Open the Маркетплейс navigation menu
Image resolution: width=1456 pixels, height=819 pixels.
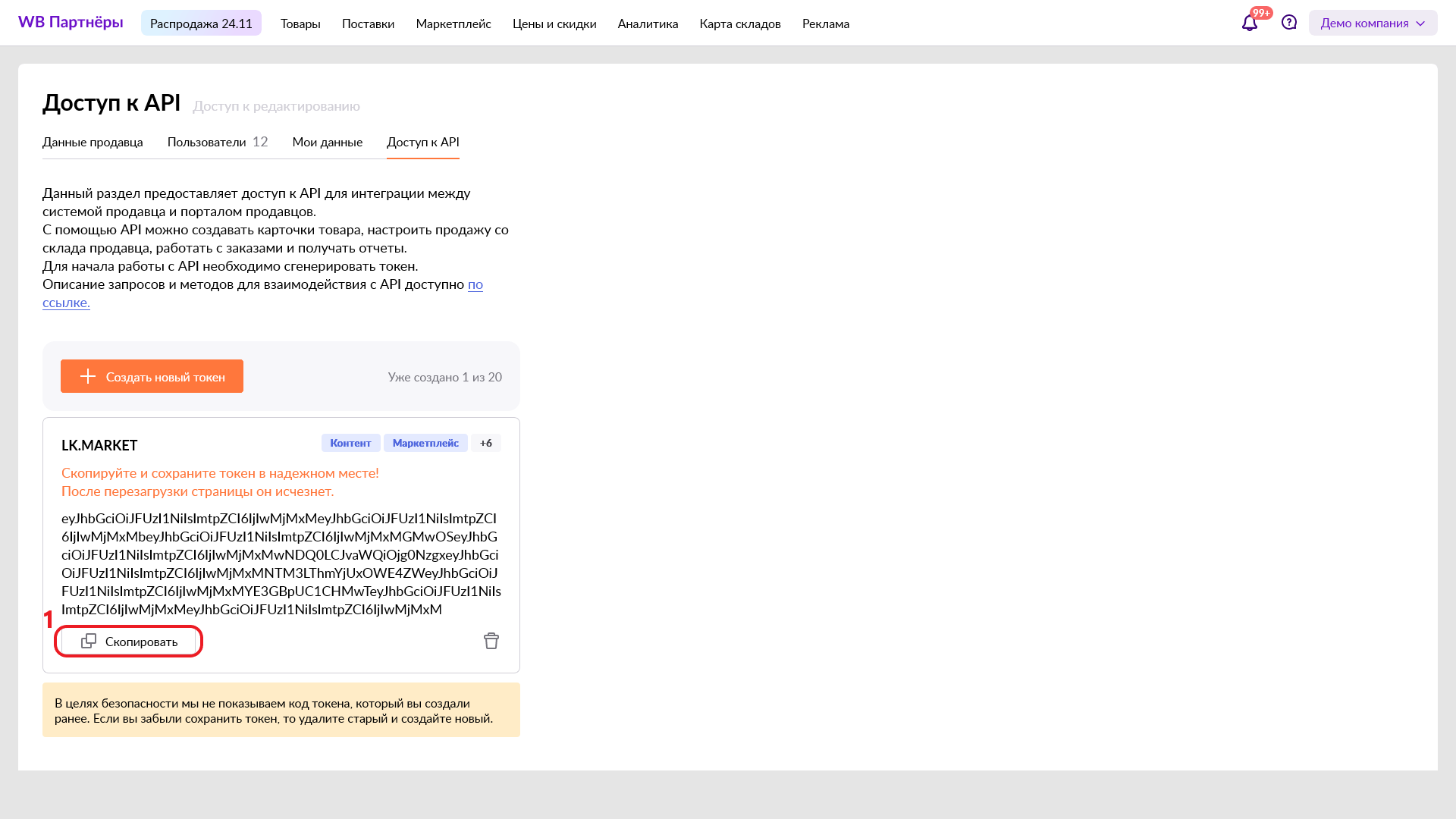[453, 24]
